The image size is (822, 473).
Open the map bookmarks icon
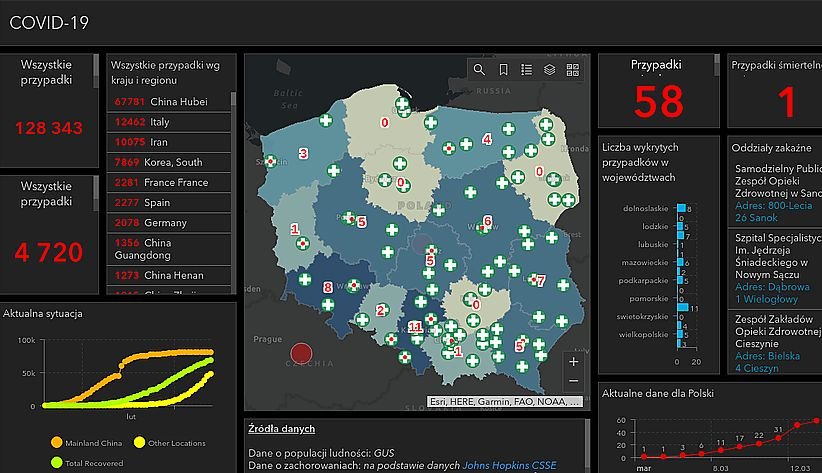click(x=503, y=70)
